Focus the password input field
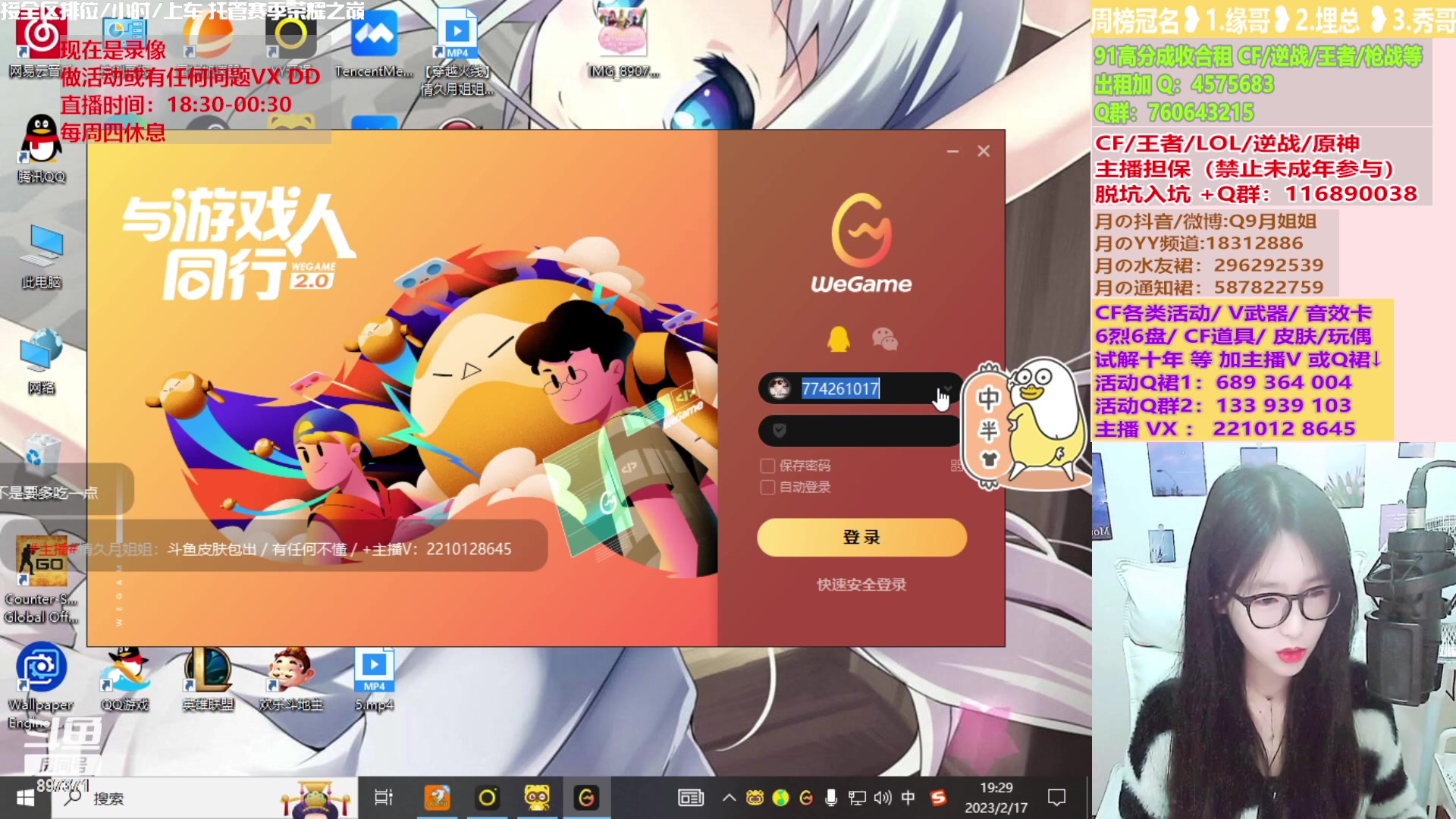 pyautogui.click(x=861, y=431)
